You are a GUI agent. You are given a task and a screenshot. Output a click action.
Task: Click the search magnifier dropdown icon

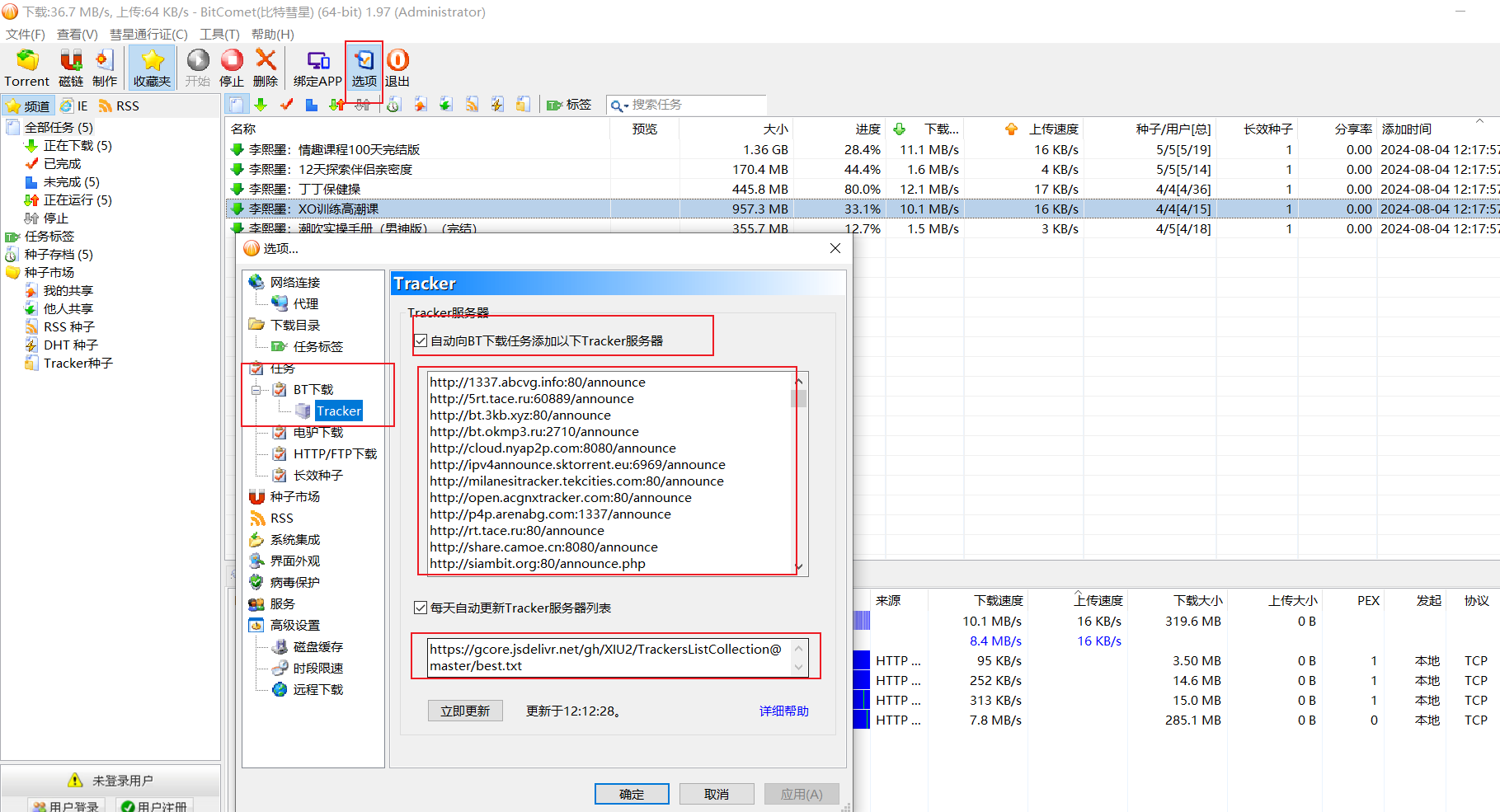[x=619, y=106]
